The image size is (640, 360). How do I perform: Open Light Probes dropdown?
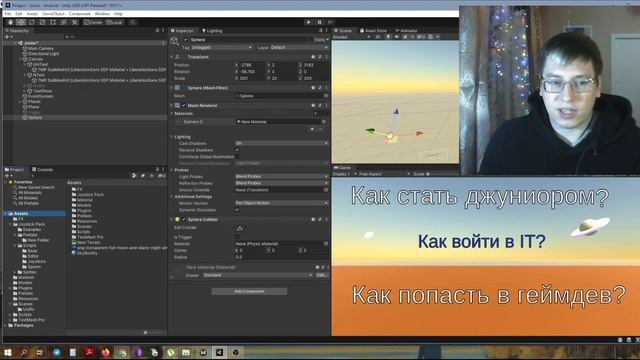282,176
